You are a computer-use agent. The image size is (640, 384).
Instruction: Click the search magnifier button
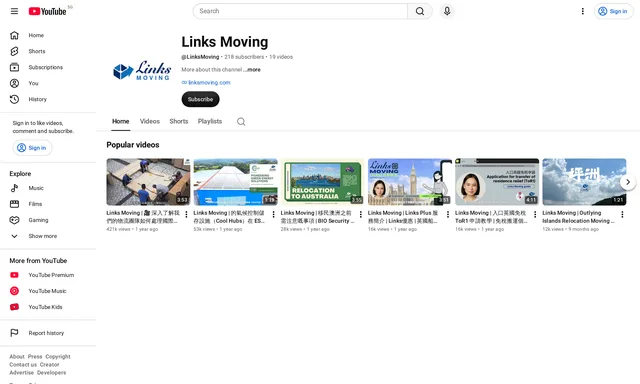tap(420, 11)
